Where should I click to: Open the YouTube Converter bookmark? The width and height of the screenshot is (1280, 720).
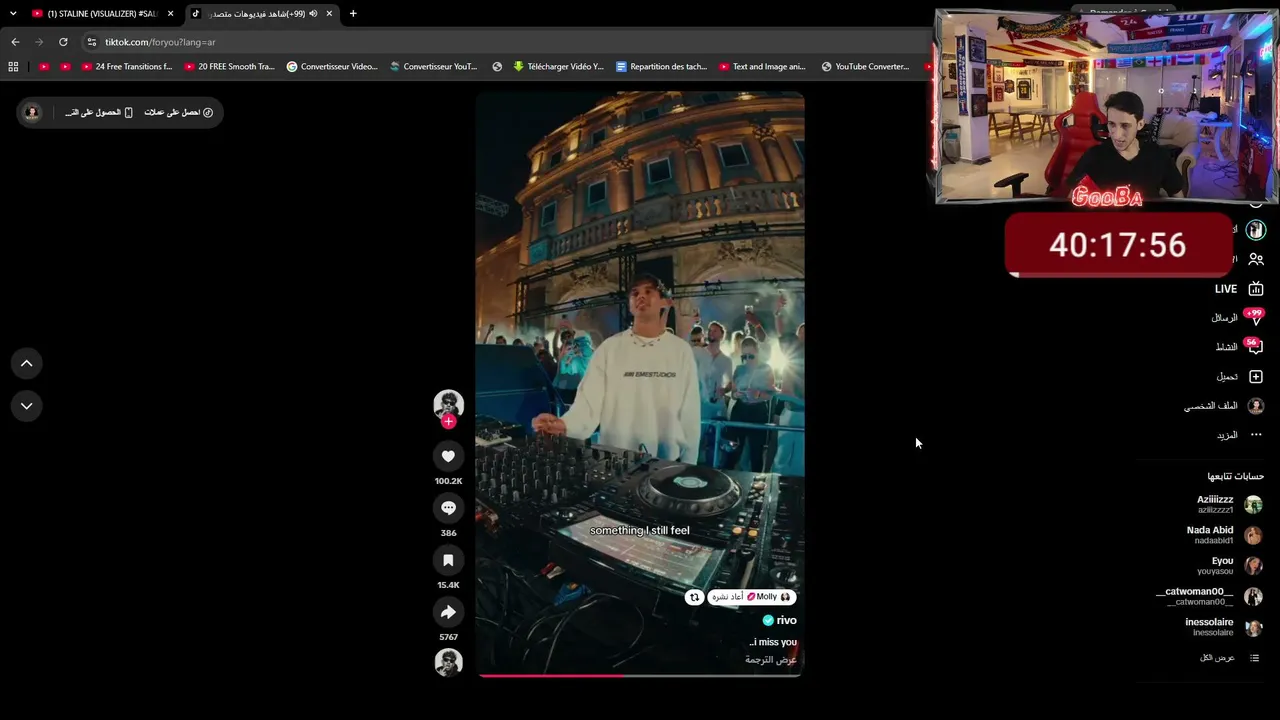pos(865,67)
